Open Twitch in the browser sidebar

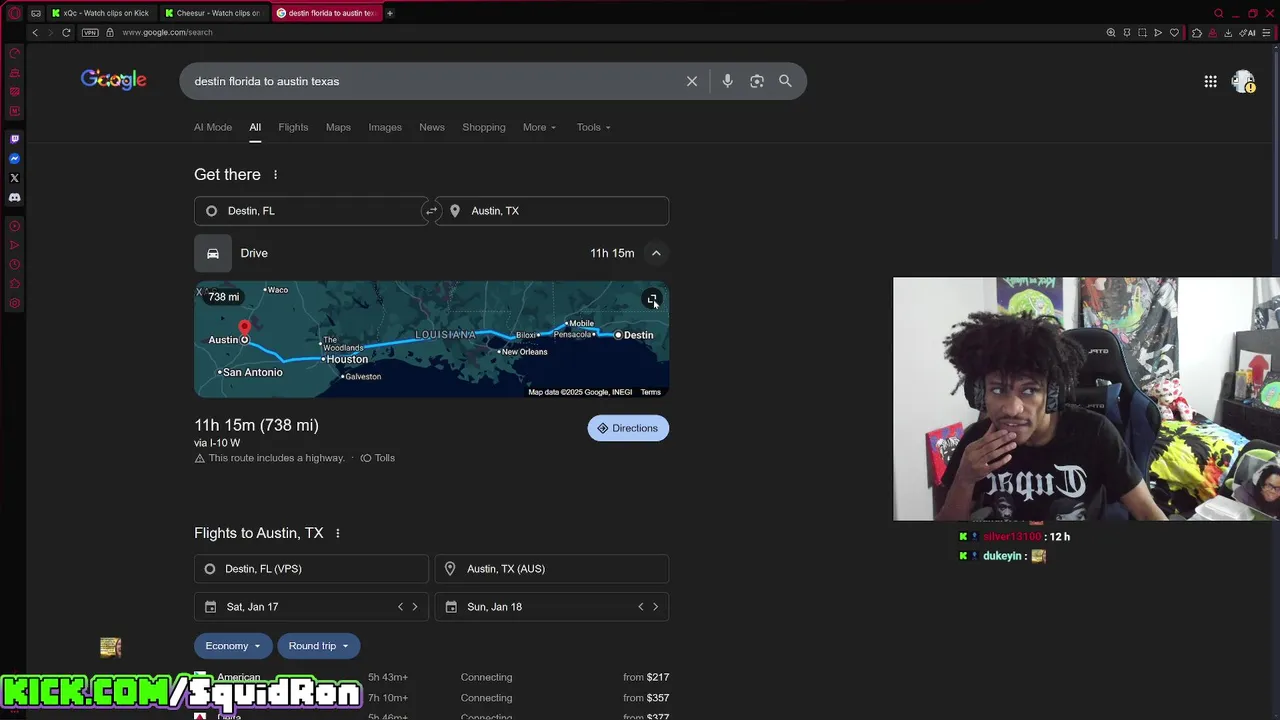coord(14,139)
